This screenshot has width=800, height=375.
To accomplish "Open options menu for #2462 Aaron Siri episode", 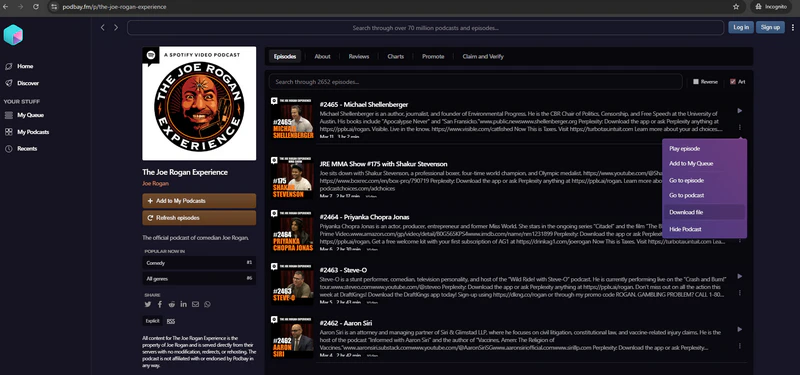I will [x=740, y=346].
